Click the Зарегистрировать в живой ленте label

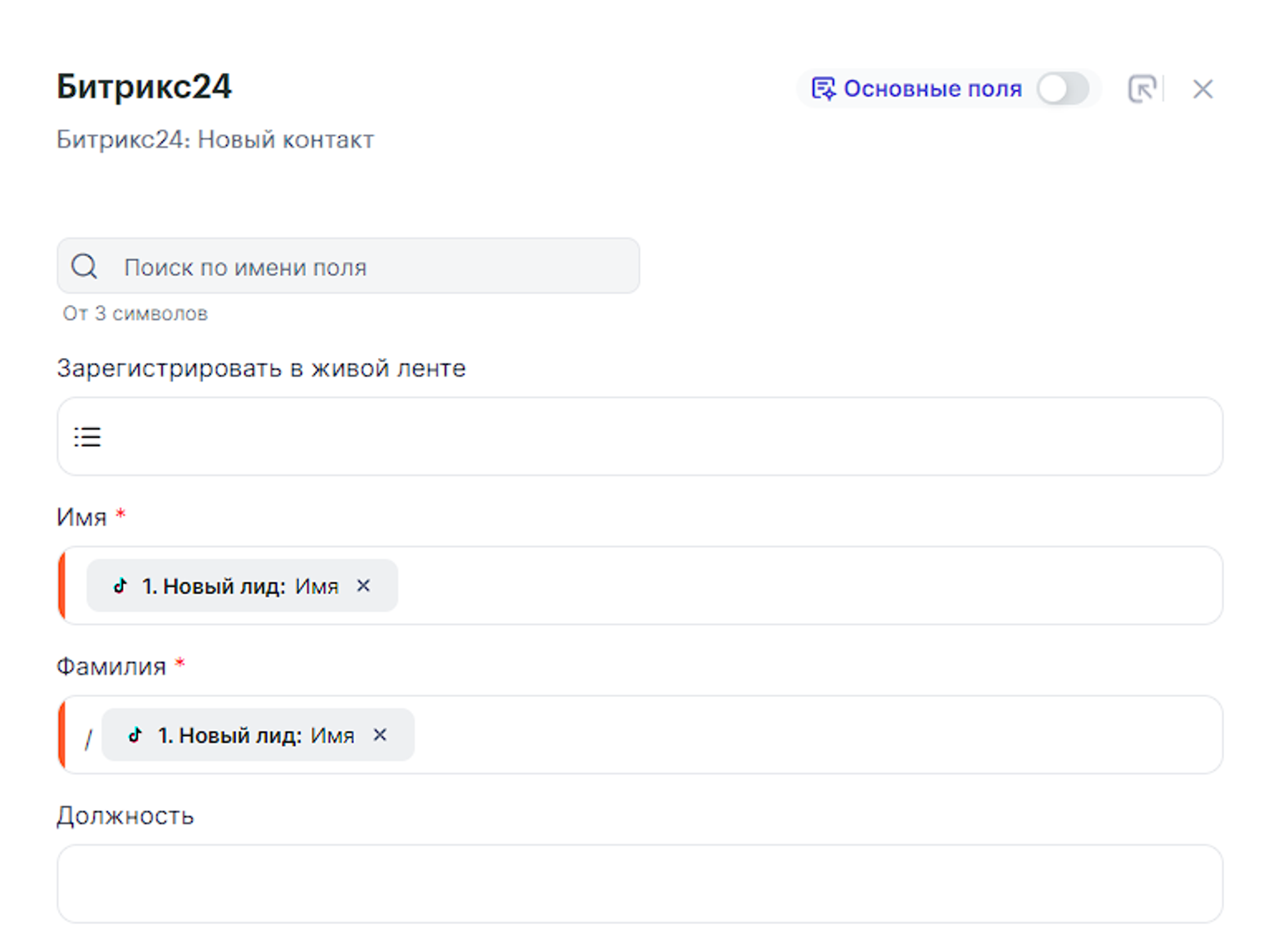pyautogui.click(x=261, y=368)
